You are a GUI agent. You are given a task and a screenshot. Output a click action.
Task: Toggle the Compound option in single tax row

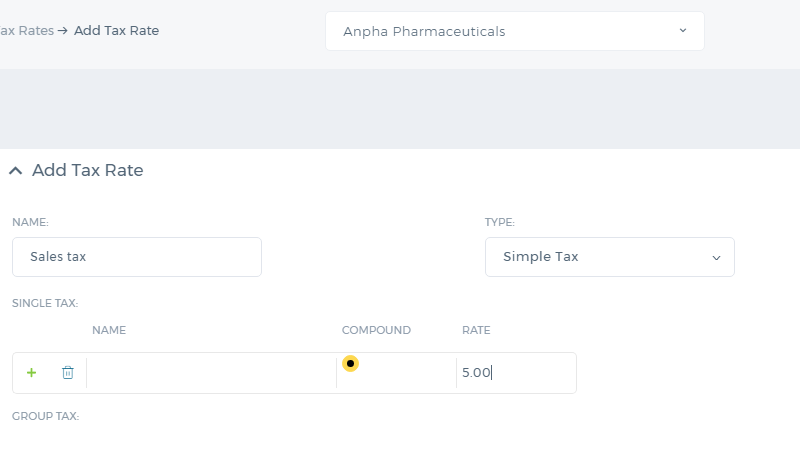(x=351, y=364)
